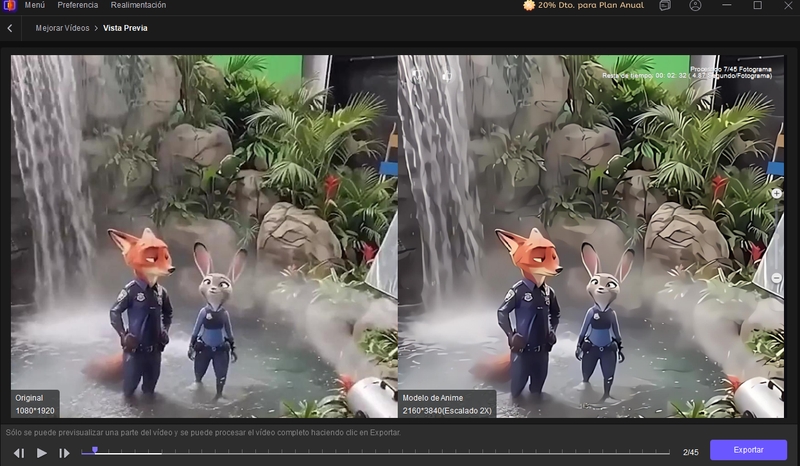Viewport: 800px width, 466px height.
Task: Step forward one frame
Action: point(64,453)
